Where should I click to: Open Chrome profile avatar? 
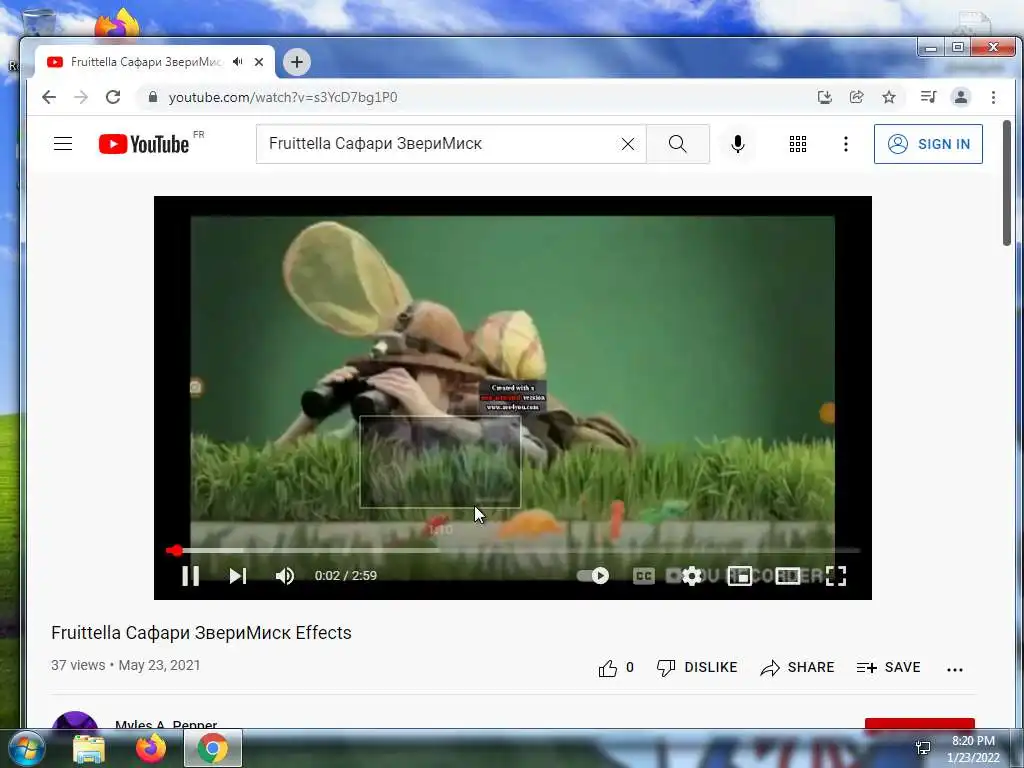(x=961, y=97)
